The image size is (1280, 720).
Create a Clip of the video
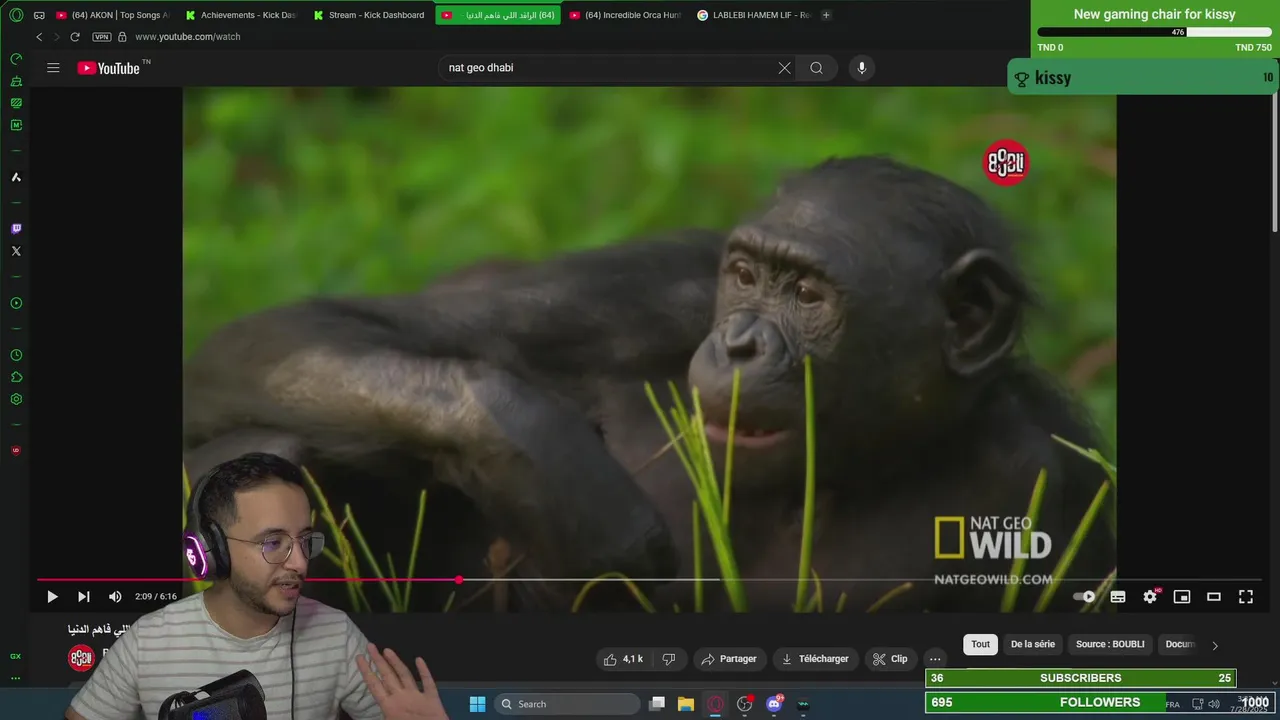[890, 659]
